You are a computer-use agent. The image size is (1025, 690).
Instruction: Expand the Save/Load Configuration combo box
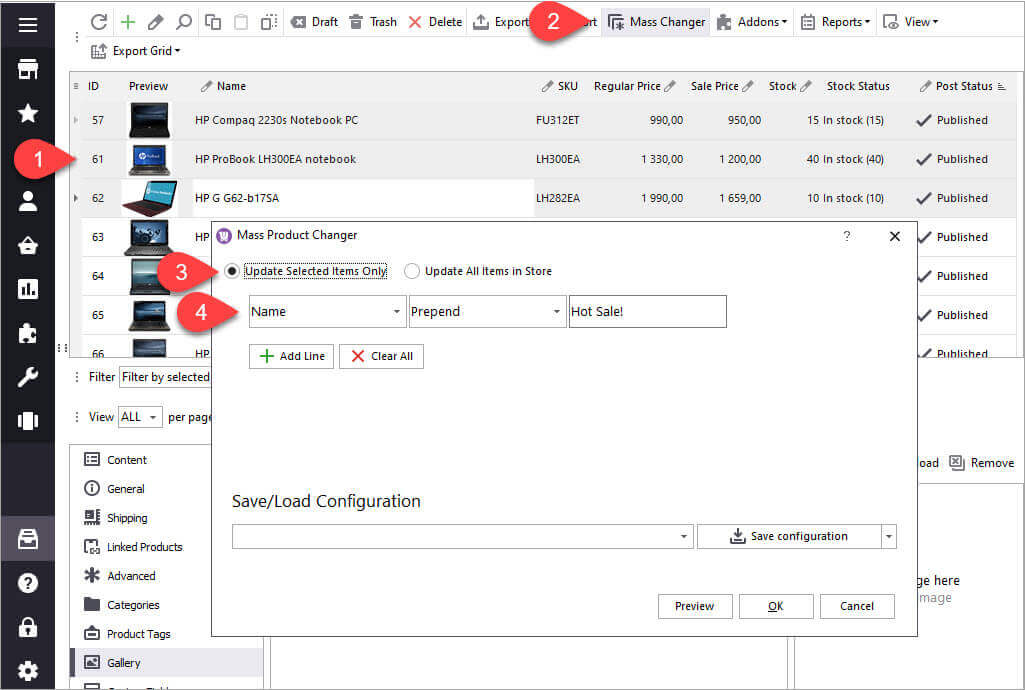pos(684,537)
